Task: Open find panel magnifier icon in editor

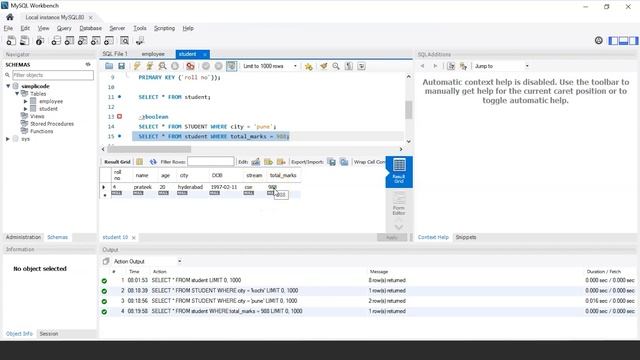Action: (x=336, y=66)
